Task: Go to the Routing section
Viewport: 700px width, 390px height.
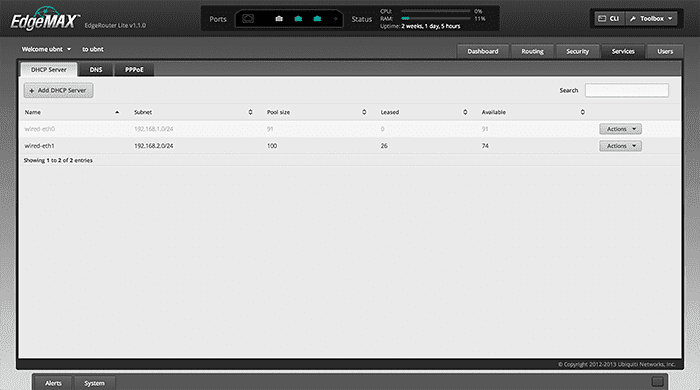Action: click(533, 51)
